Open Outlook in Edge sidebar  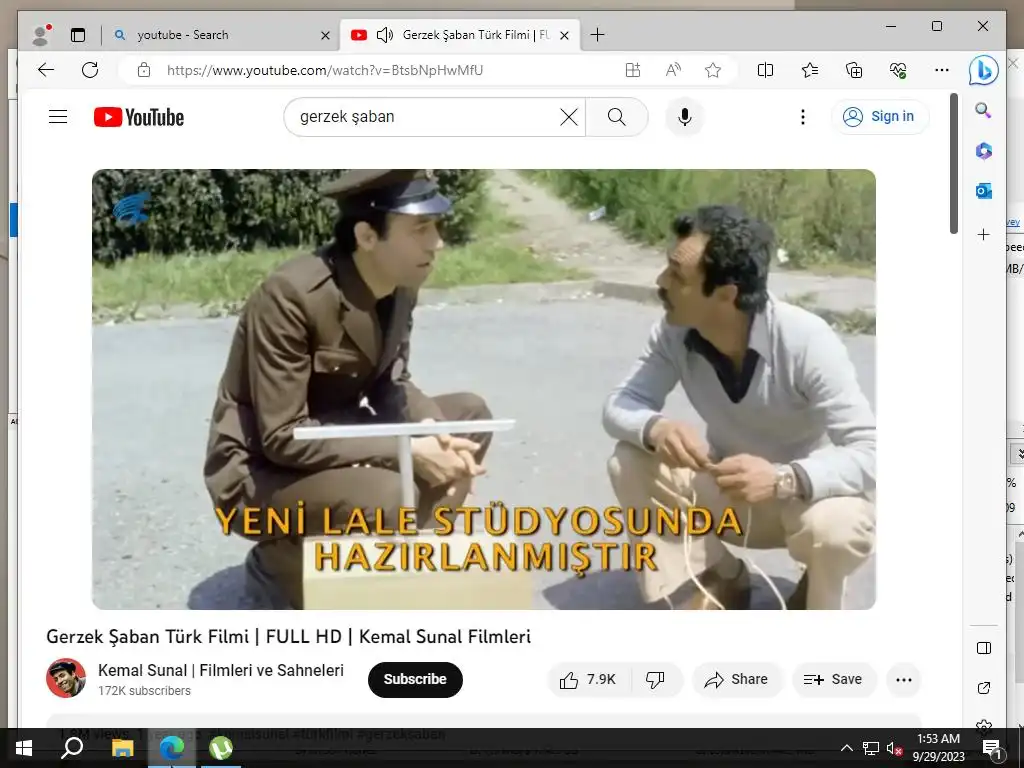pos(984,191)
